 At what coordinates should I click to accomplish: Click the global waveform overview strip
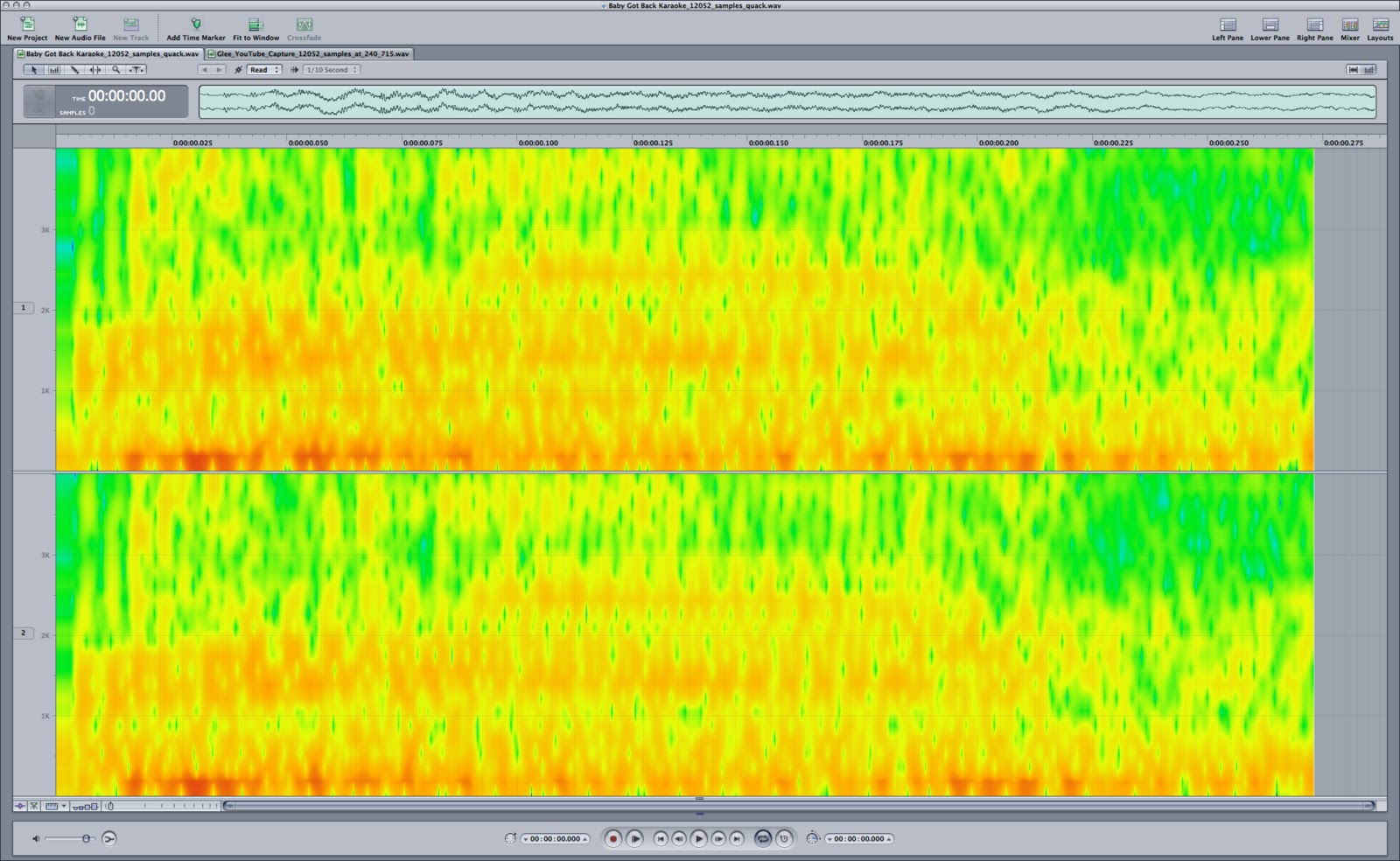click(787, 101)
